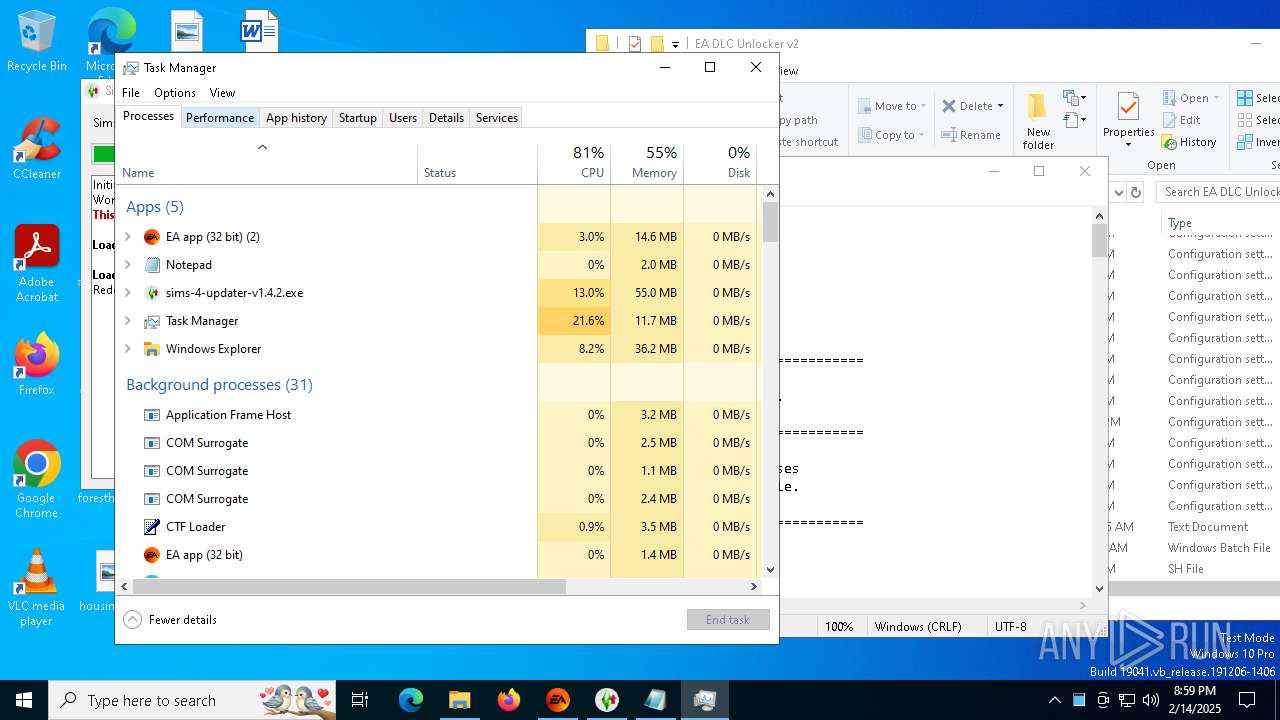Select the COM Surrogate 1.1 MB row
The height and width of the screenshot is (720, 1280).
coord(436,471)
